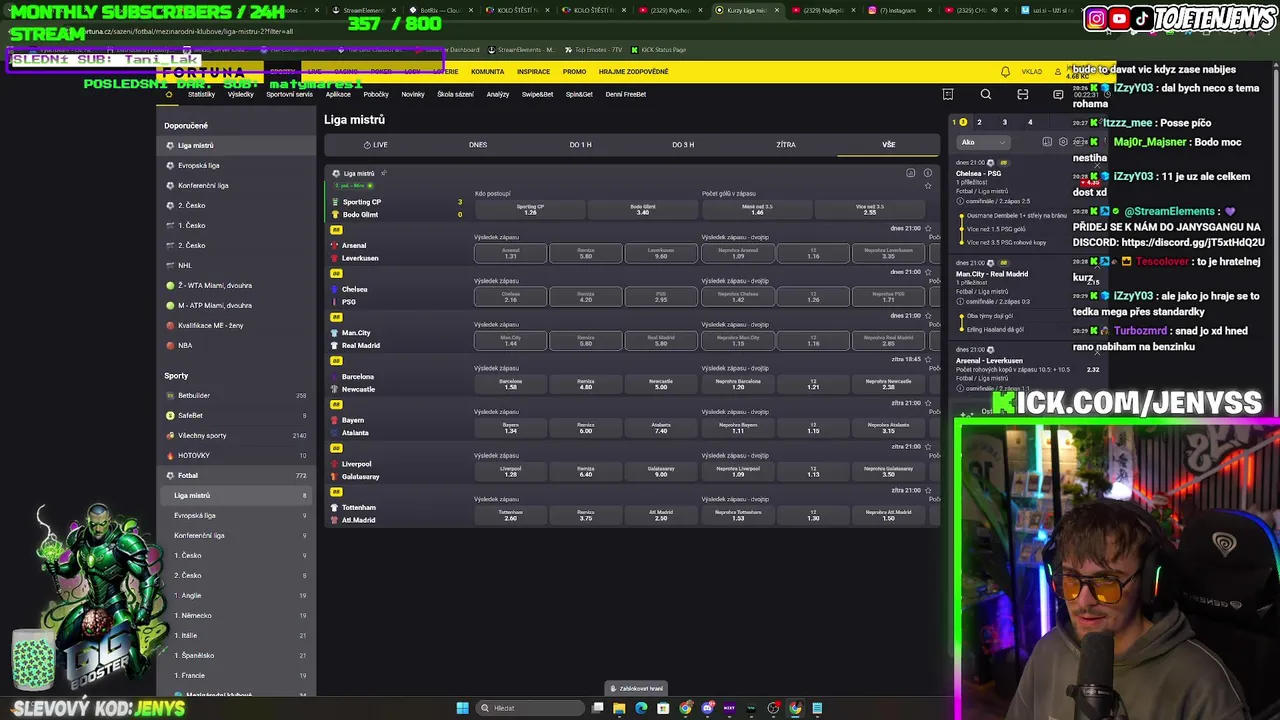The height and width of the screenshot is (720, 1280).
Task: Switch to the DO 1 H filter tab
Action: 581,145
